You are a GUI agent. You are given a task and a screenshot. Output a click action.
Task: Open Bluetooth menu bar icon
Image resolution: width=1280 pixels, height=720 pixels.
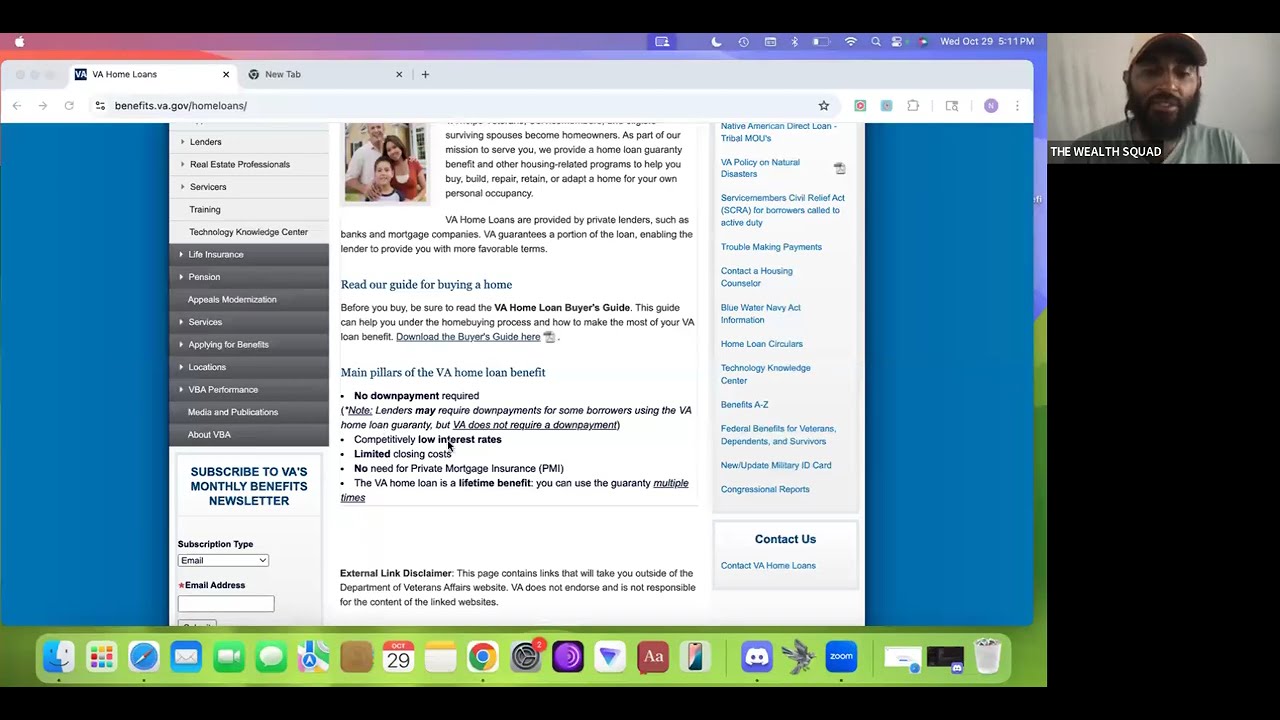[x=795, y=42]
